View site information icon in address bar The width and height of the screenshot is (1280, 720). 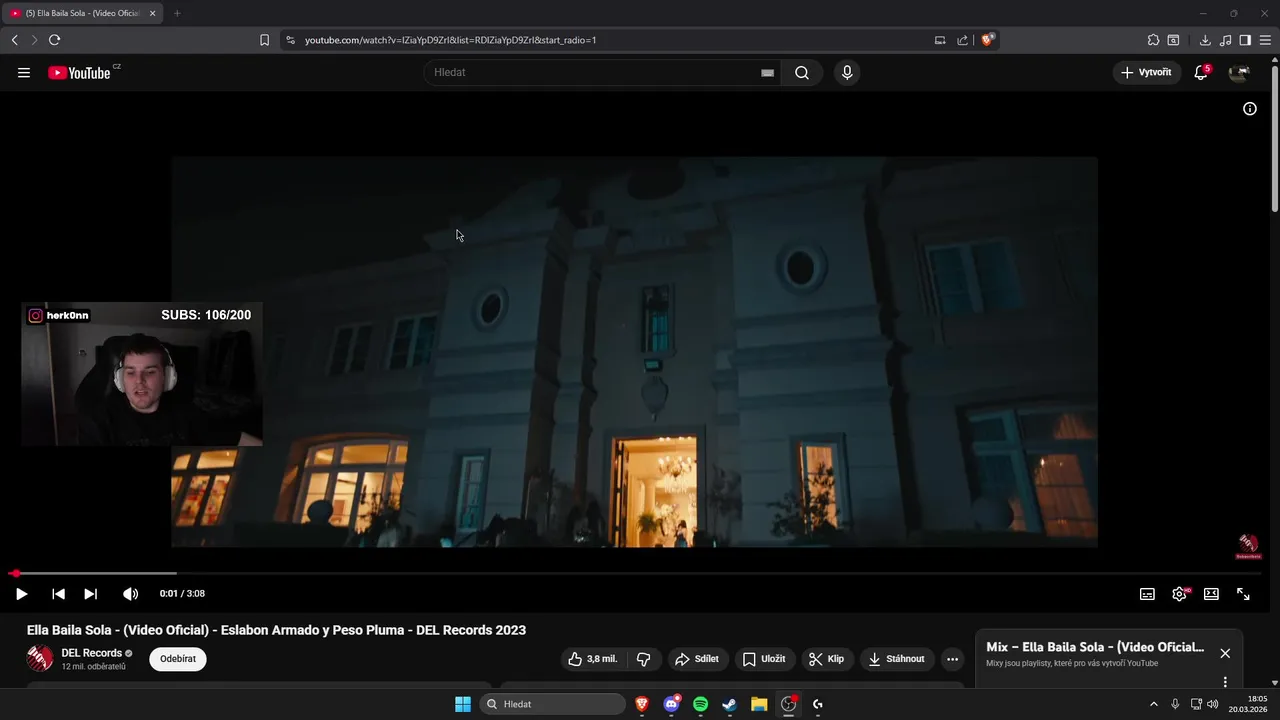(290, 40)
